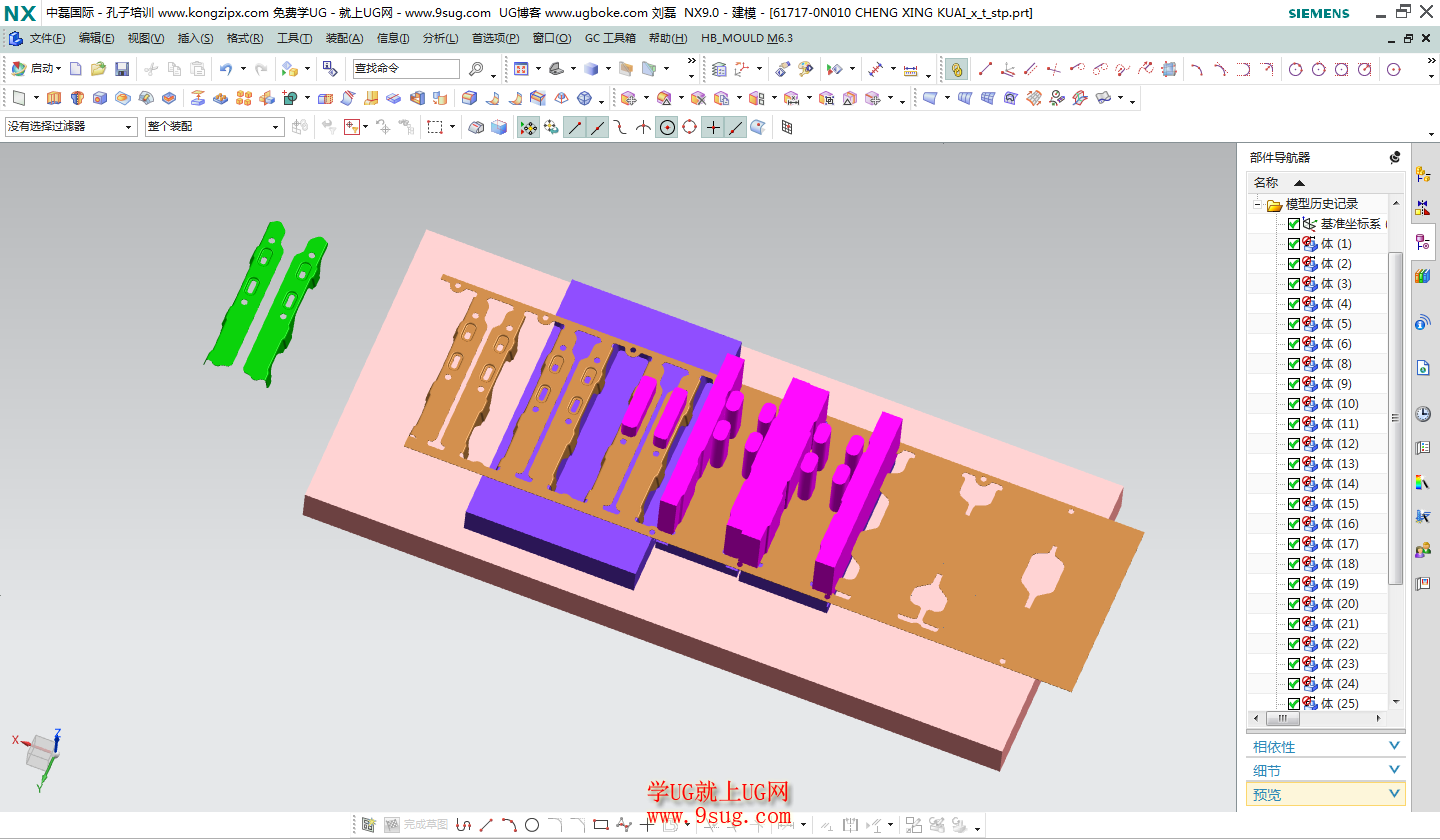
Task: Open the Assembly Navigator sidebar tab
Action: click(1423, 175)
